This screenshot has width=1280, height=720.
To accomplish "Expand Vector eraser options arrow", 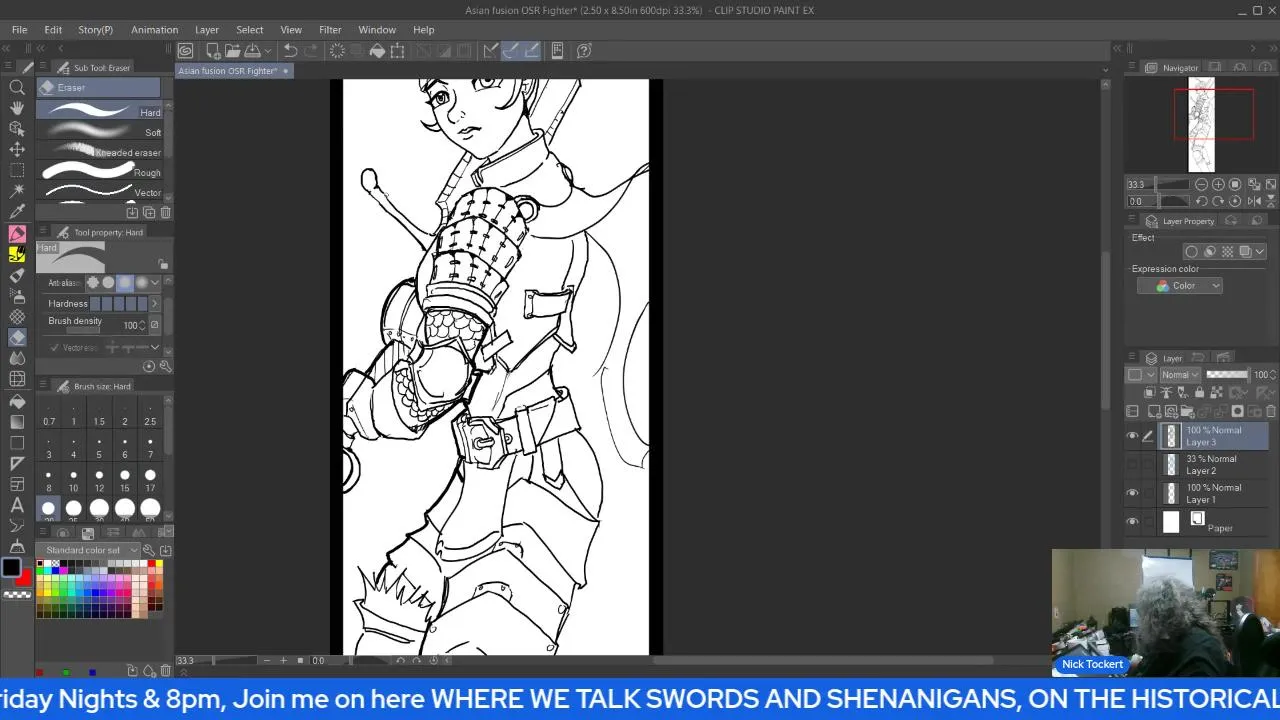I will [155, 347].
